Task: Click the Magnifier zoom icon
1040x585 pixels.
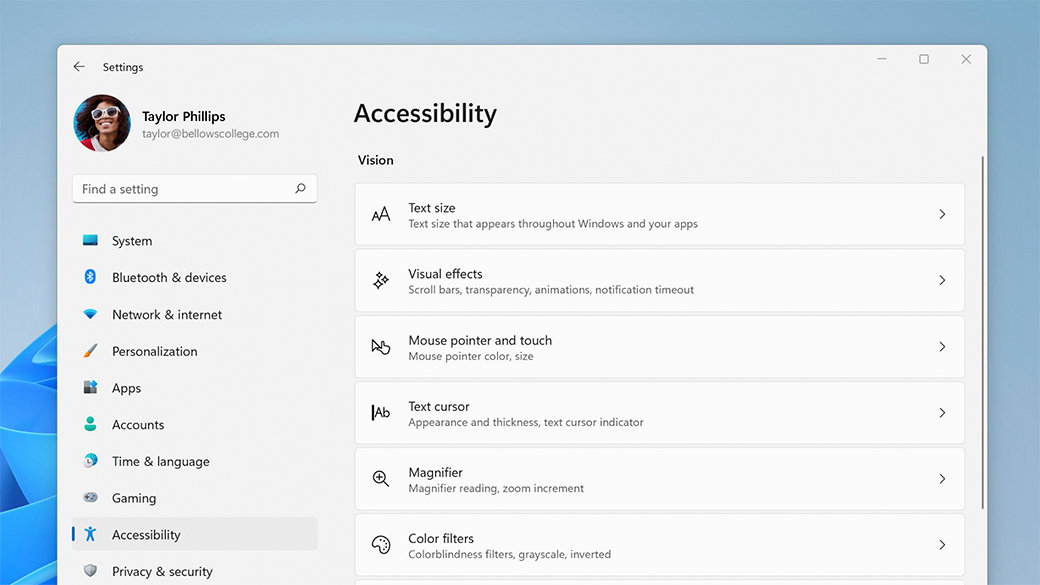Action: point(381,478)
